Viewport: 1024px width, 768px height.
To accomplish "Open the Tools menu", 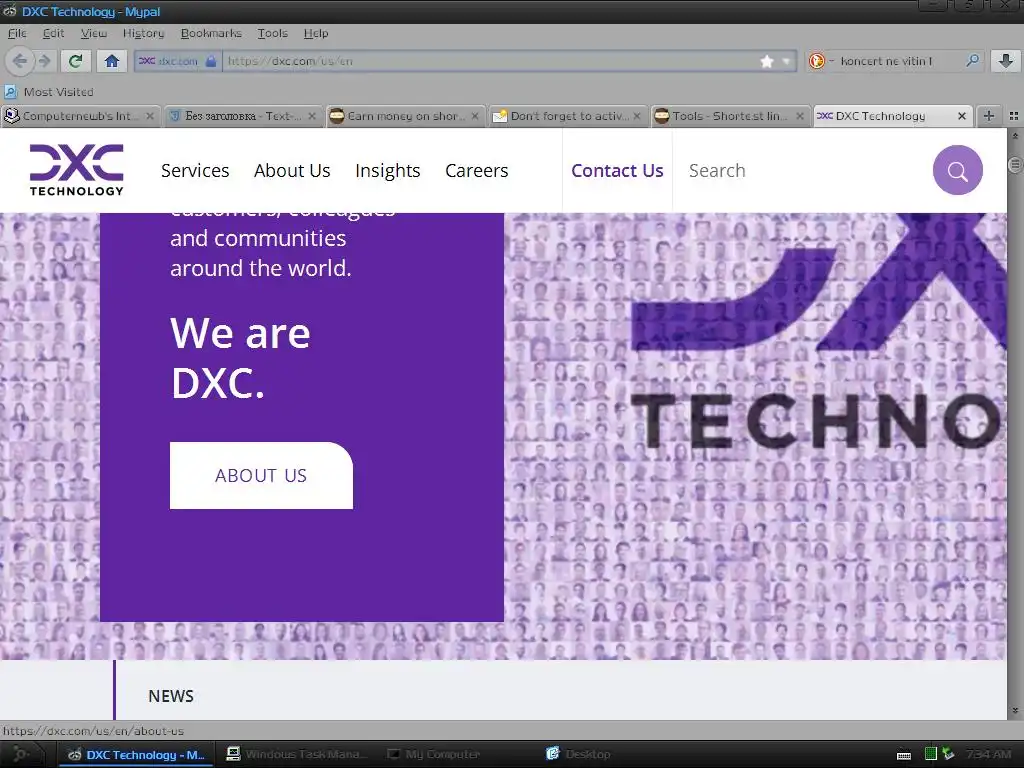I will [272, 33].
